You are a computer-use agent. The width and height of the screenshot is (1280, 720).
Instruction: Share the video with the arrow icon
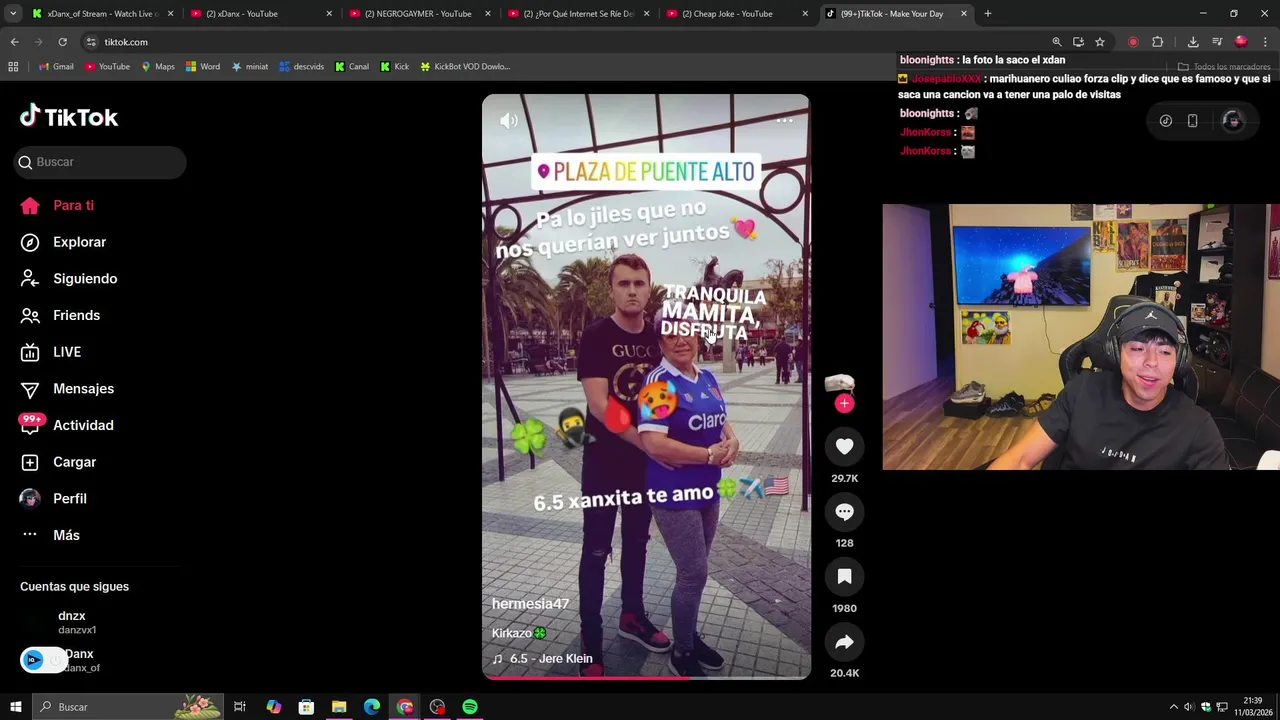pyautogui.click(x=844, y=642)
